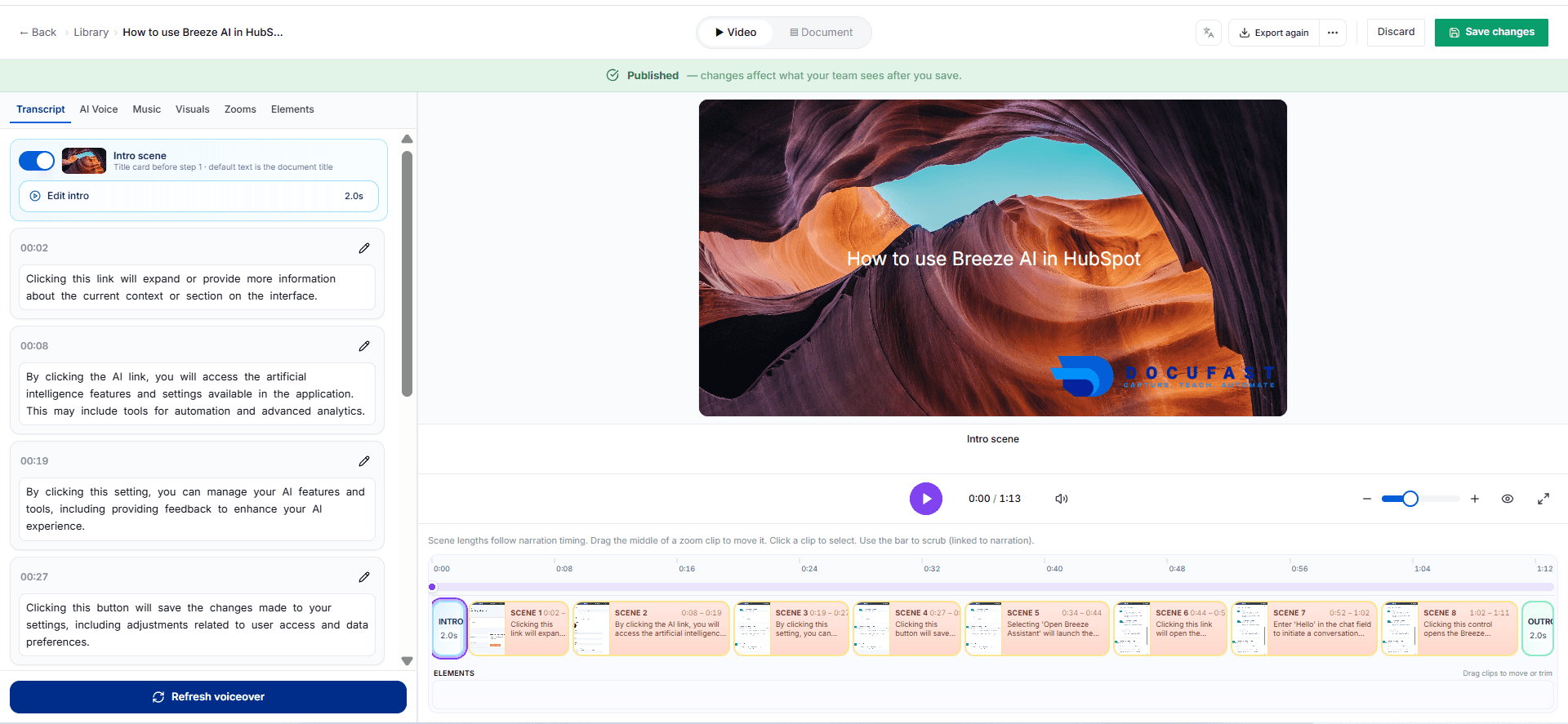The height and width of the screenshot is (724, 1568).
Task: Open the AI Voice tab
Action: pos(99,109)
